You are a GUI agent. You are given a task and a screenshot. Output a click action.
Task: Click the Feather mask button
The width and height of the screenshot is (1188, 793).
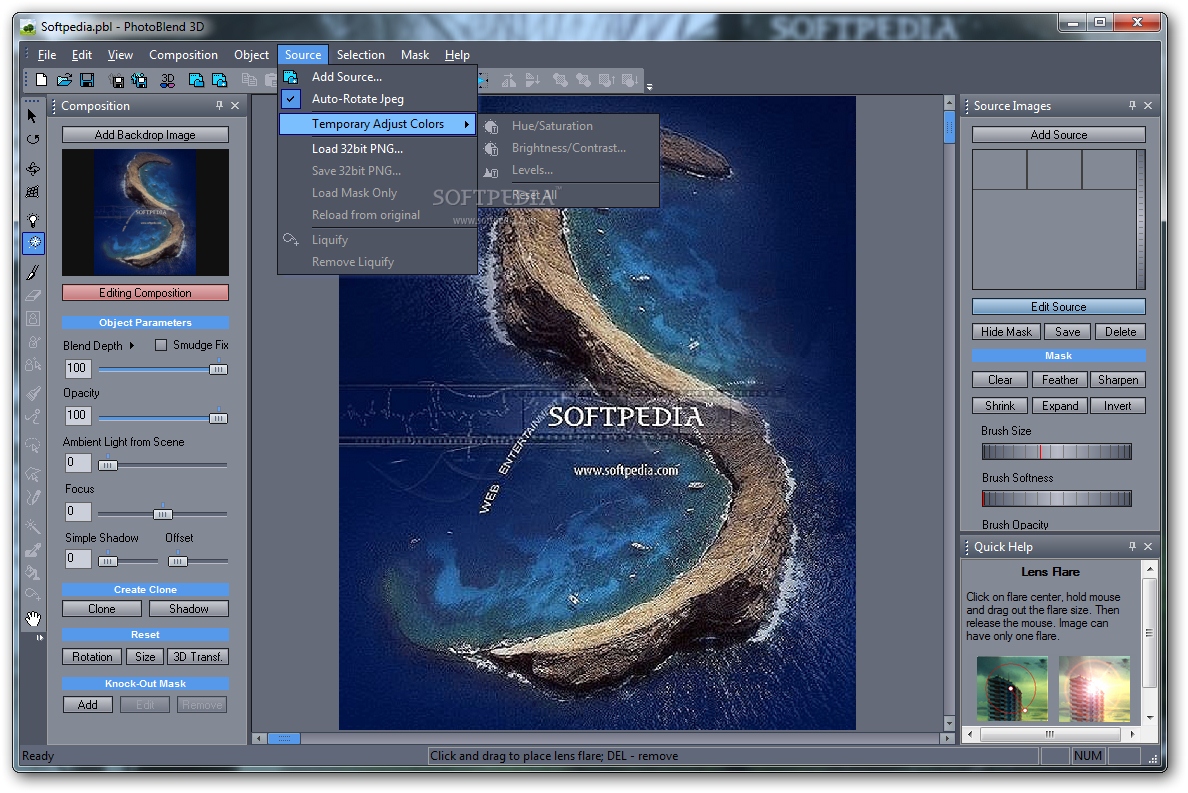pyautogui.click(x=1060, y=380)
